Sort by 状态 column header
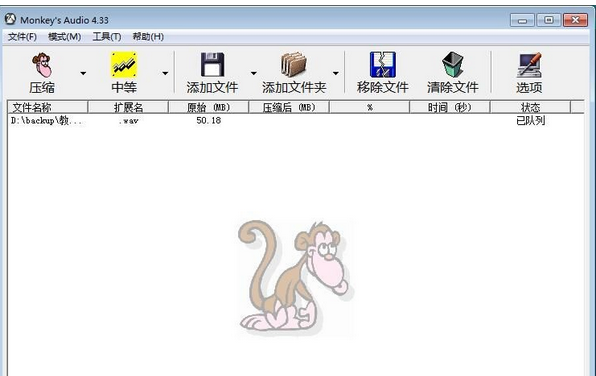This screenshot has width=596, height=376. coord(530,108)
